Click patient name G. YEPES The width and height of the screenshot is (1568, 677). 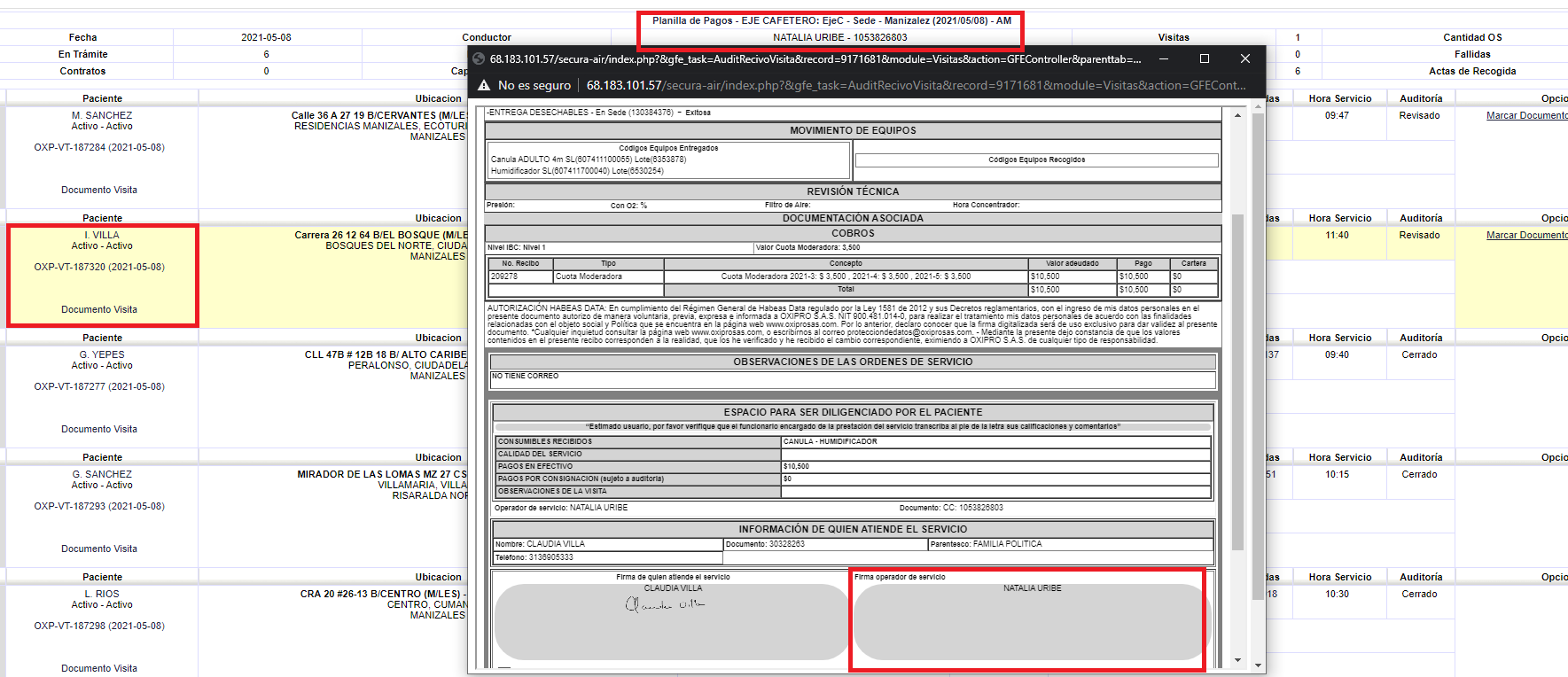(x=102, y=354)
